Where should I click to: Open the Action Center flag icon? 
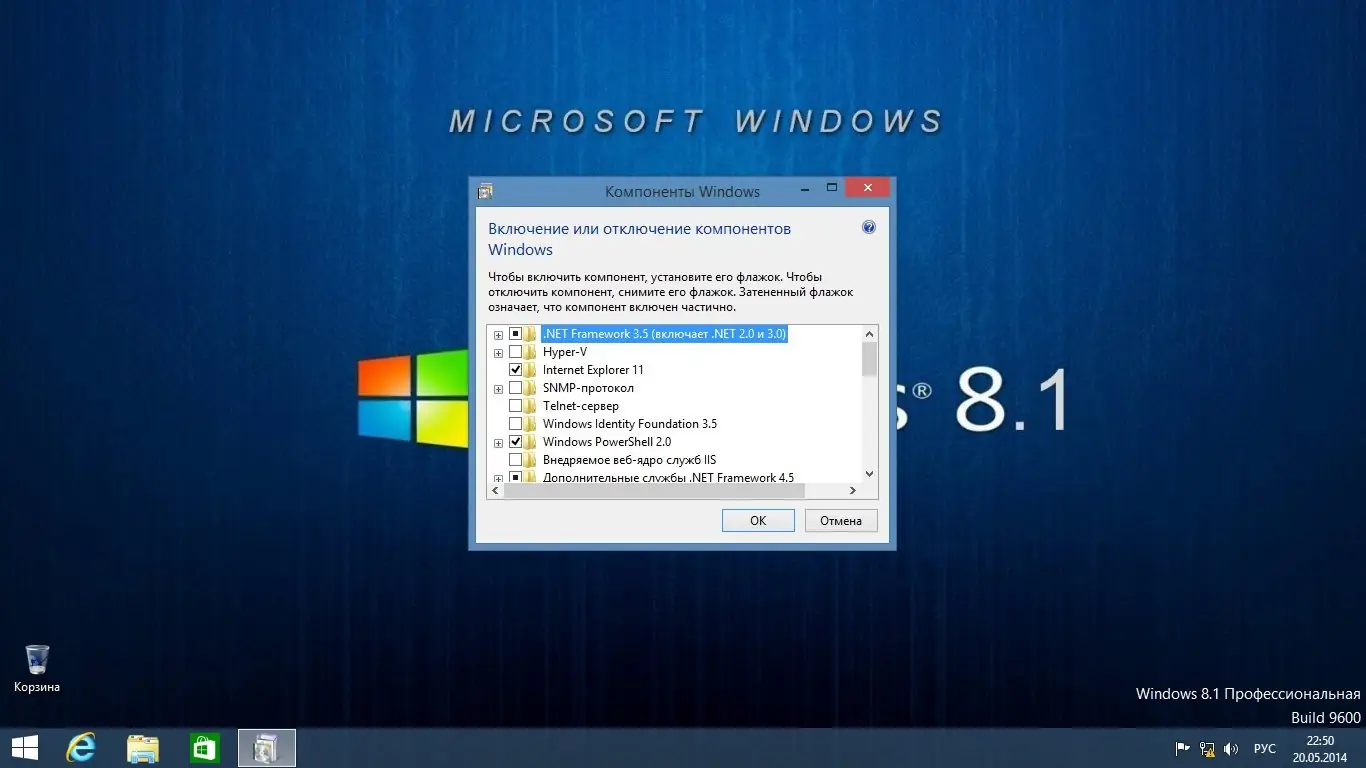pos(1182,748)
